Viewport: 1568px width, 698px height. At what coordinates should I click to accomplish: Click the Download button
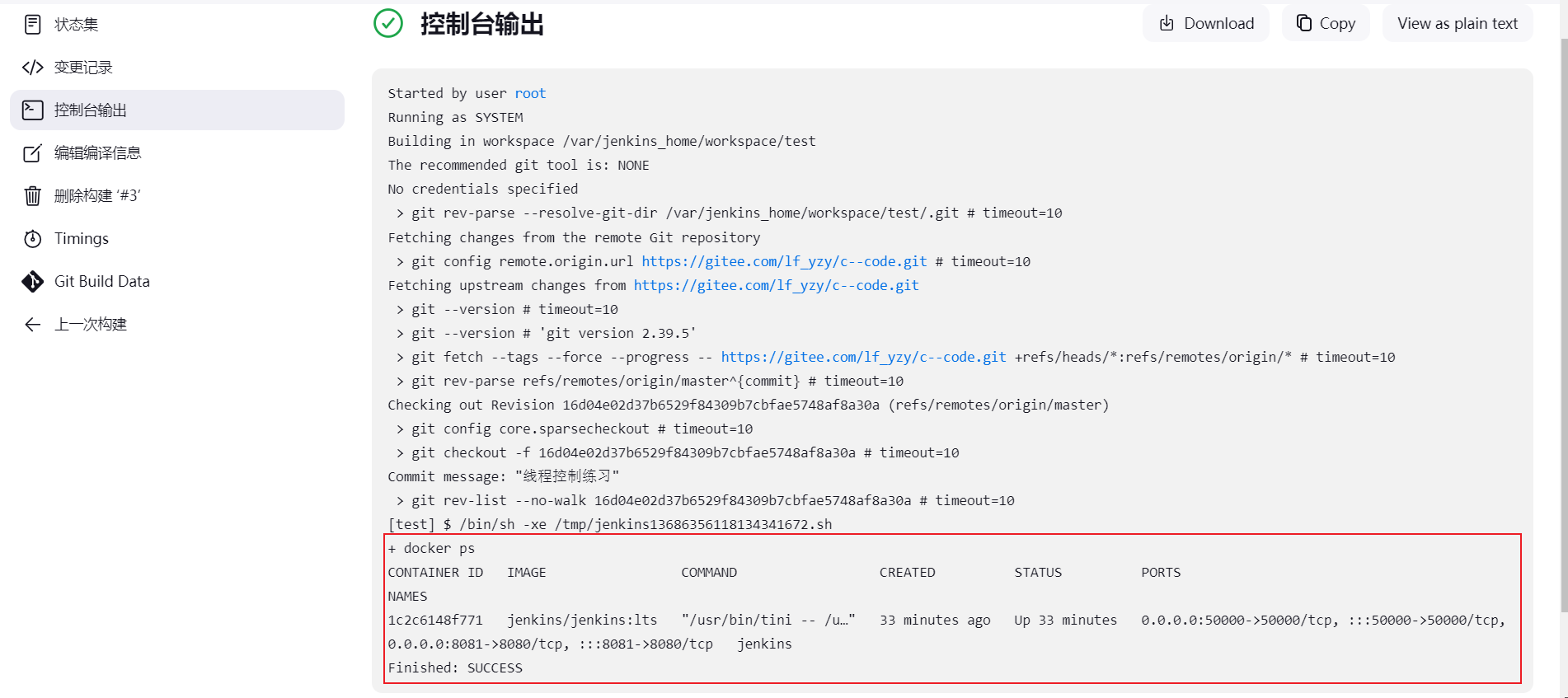click(1206, 24)
